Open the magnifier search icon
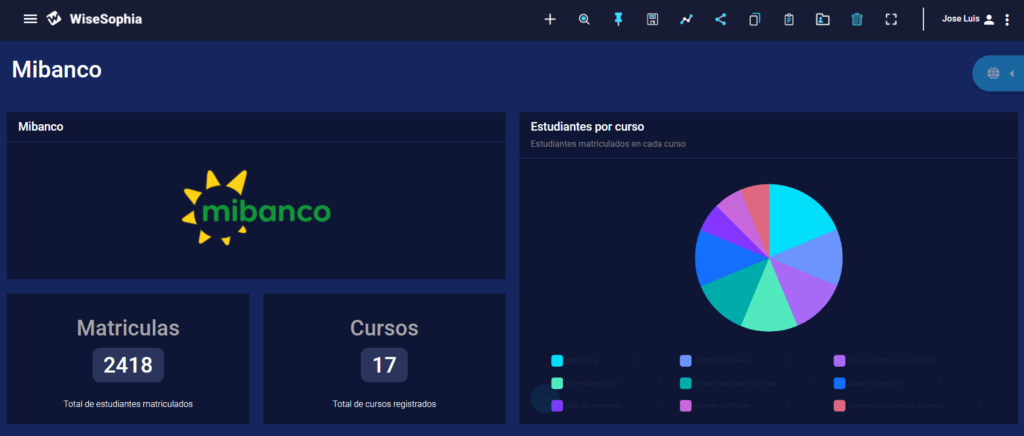Viewport: 1024px width, 436px height. pyautogui.click(x=584, y=20)
